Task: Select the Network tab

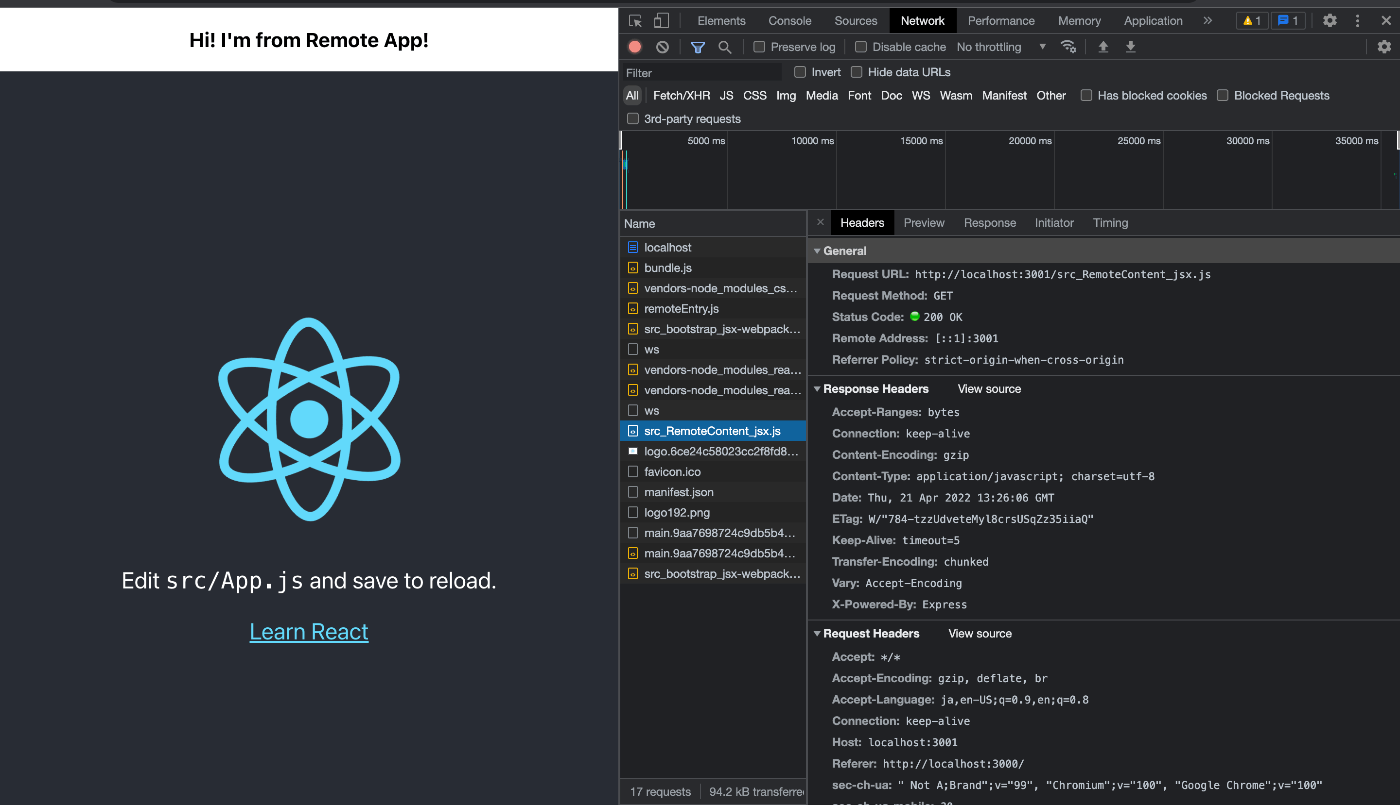Action: pos(923,21)
